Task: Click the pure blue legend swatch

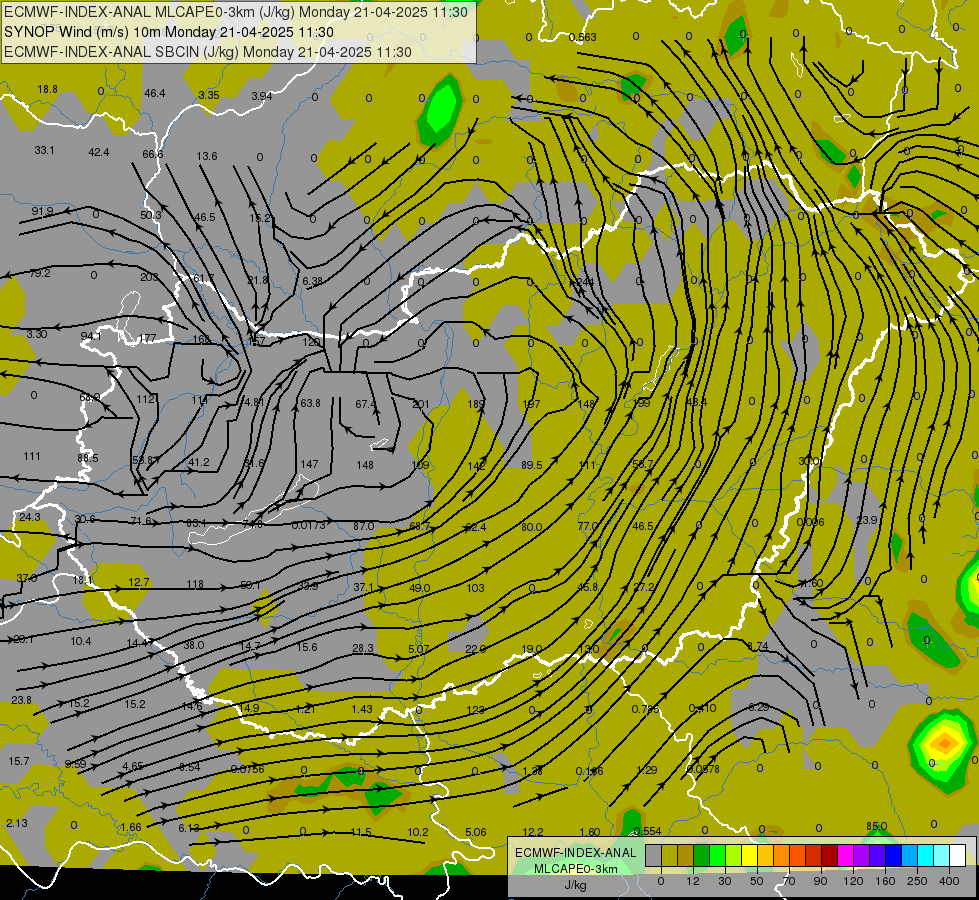Action: click(893, 856)
